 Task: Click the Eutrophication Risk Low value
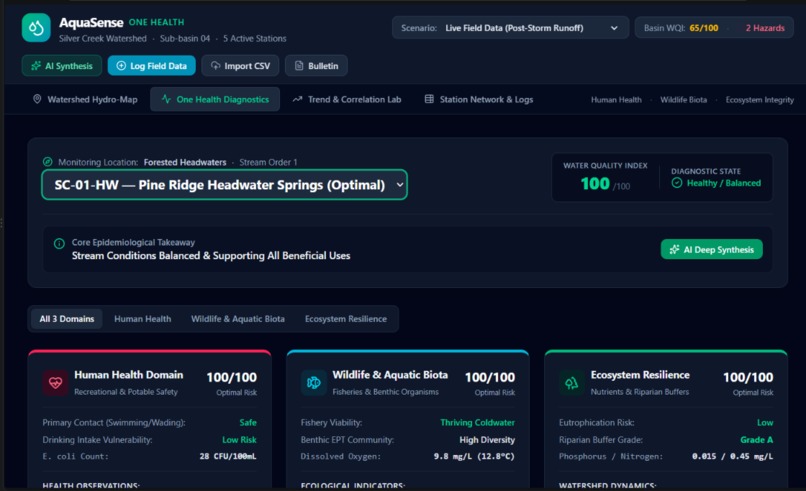(765, 423)
